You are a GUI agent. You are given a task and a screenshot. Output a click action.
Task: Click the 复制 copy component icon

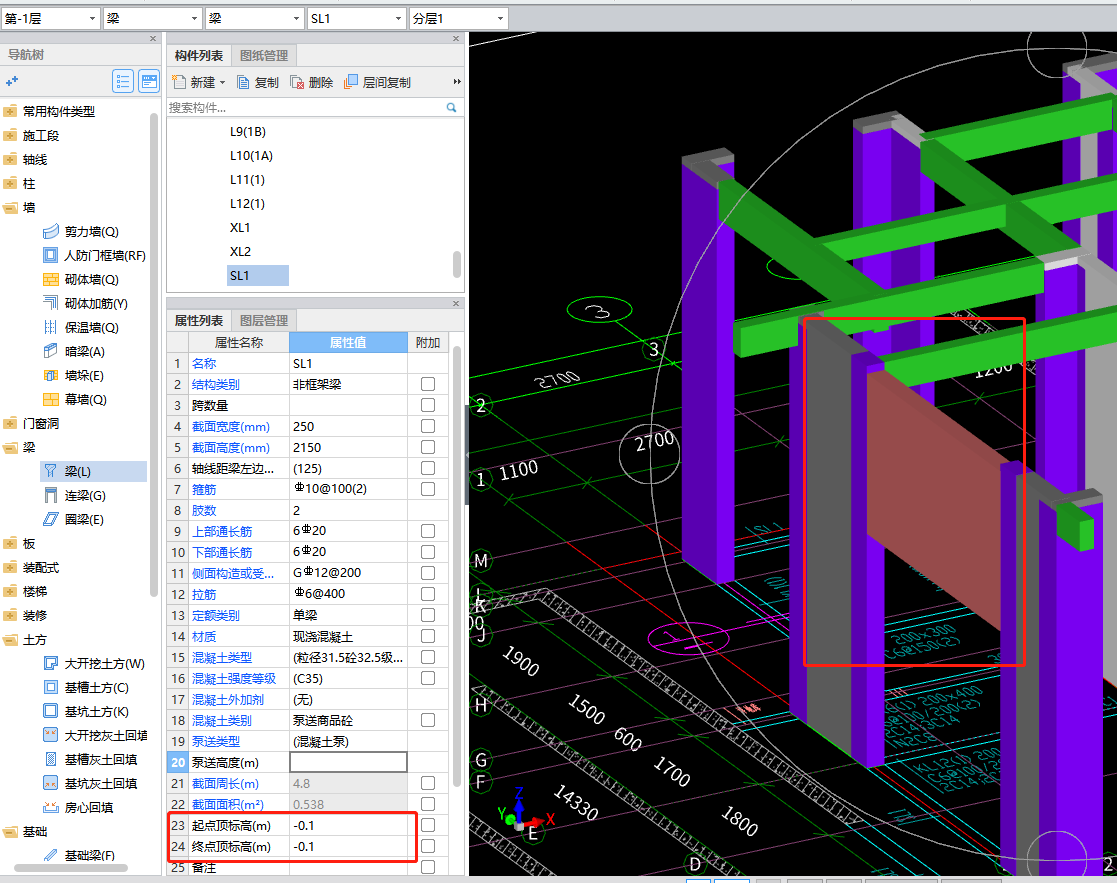pos(243,83)
